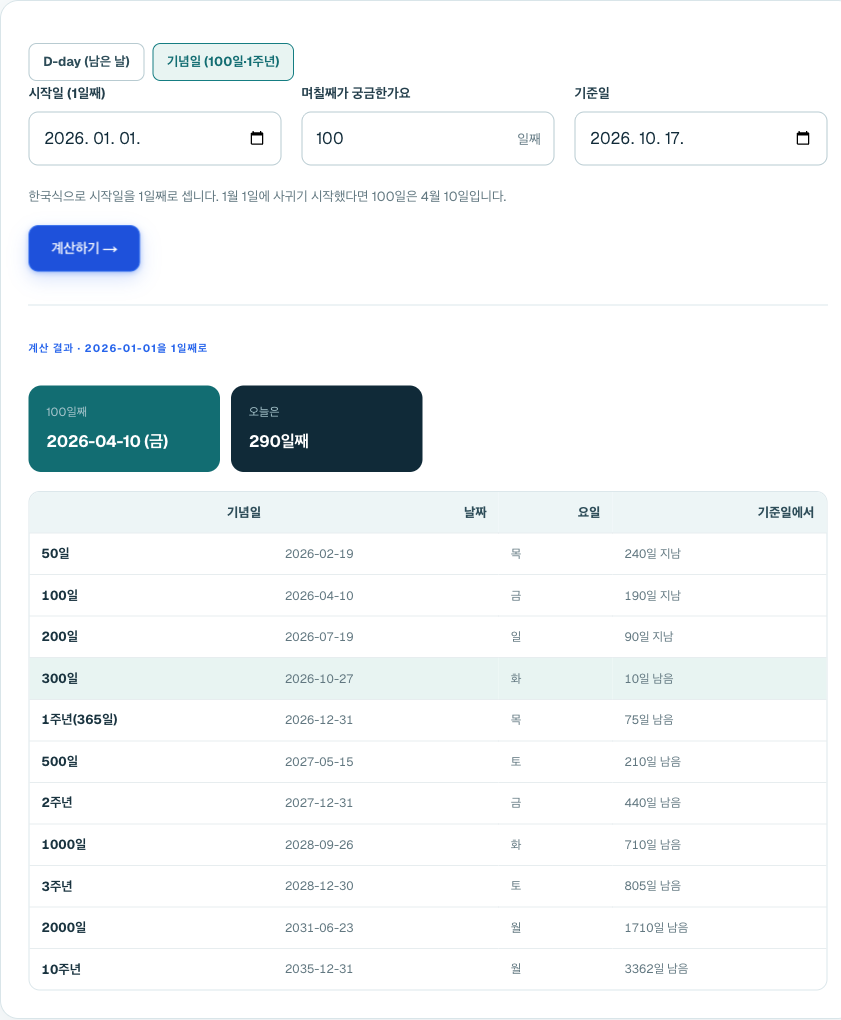The height and width of the screenshot is (1020, 841).
Task: Select the 50일 row label
Action: (55, 554)
